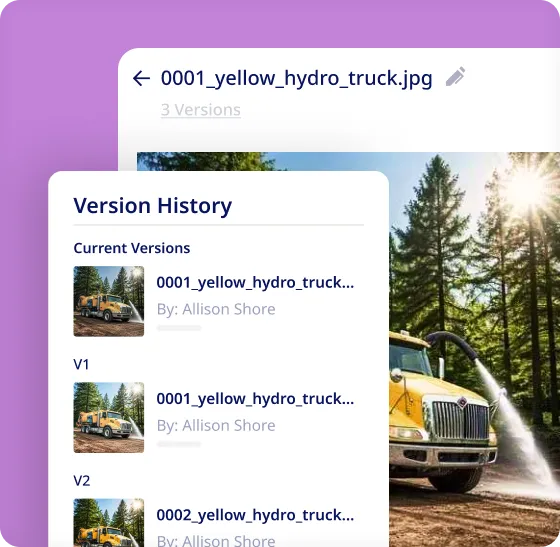
Task: Open the V2 truck thumbnail
Action: tap(109, 523)
